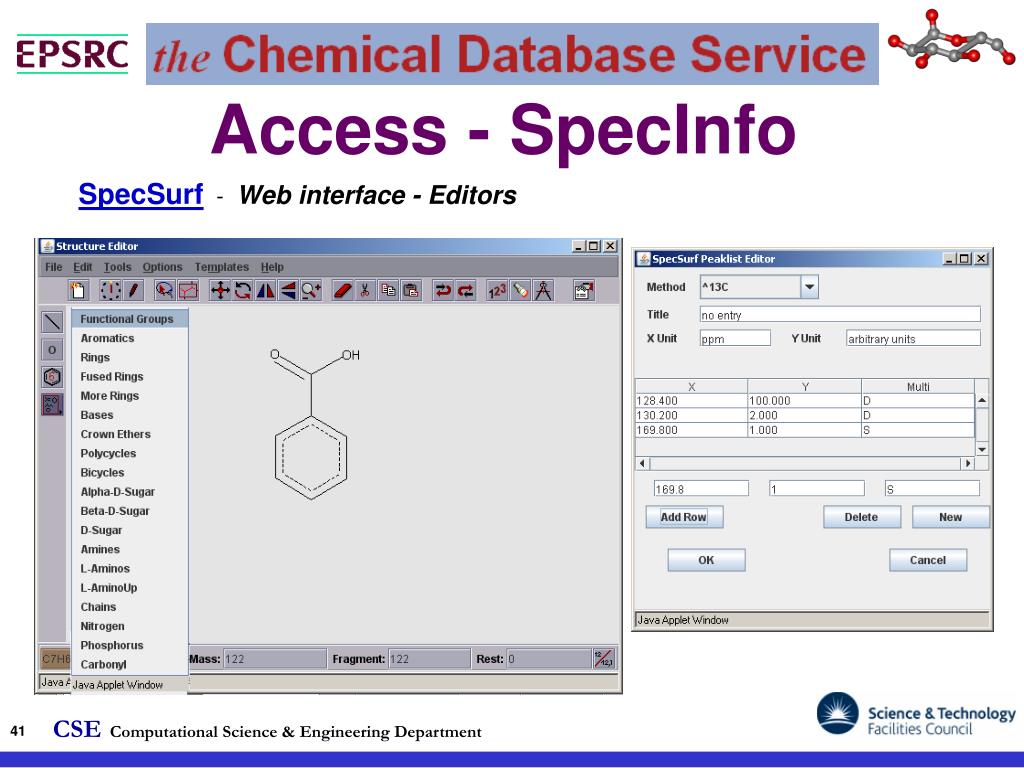Click the X Unit field showing ppm

click(735, 338)
